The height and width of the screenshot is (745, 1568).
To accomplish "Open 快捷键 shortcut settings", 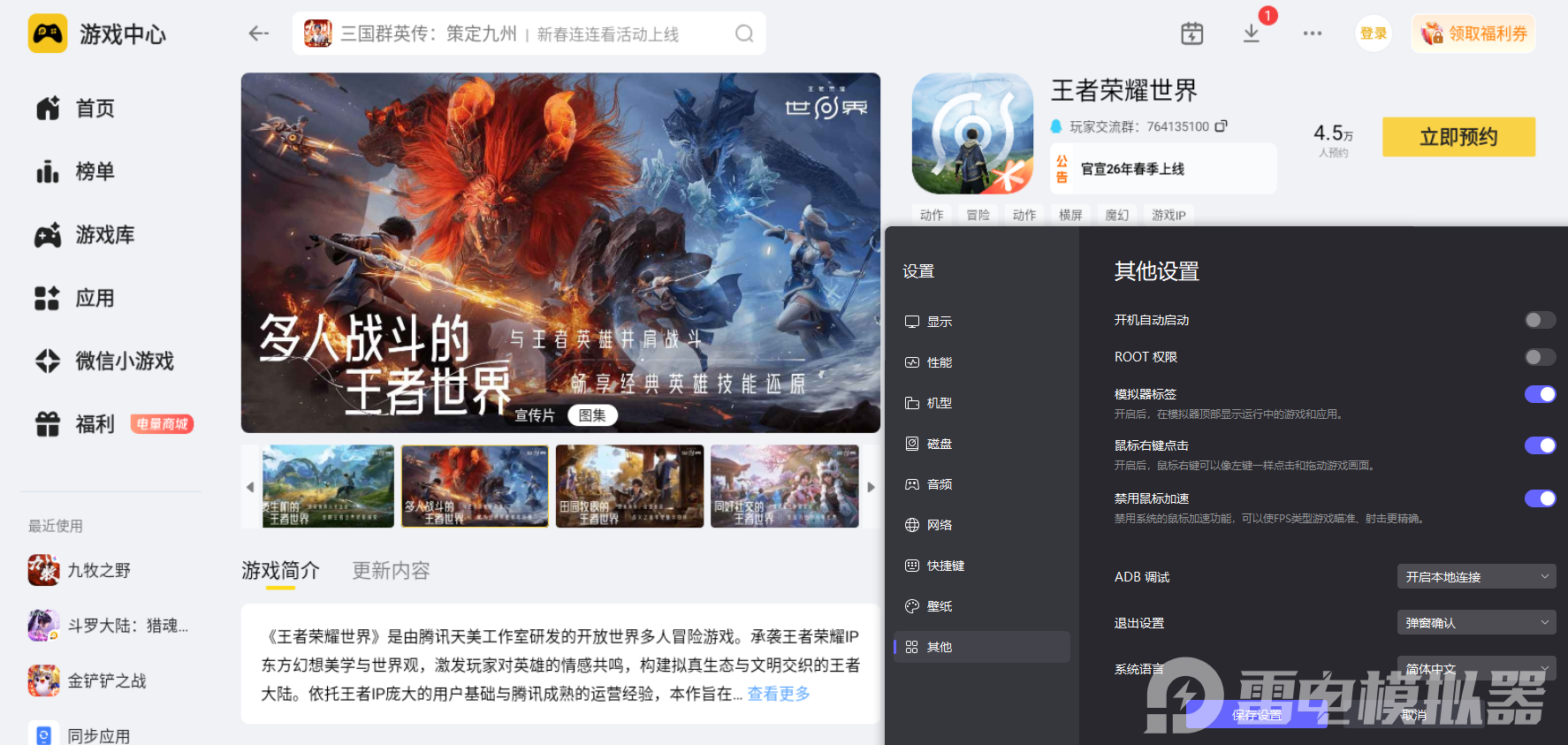I will pos(982,566).
